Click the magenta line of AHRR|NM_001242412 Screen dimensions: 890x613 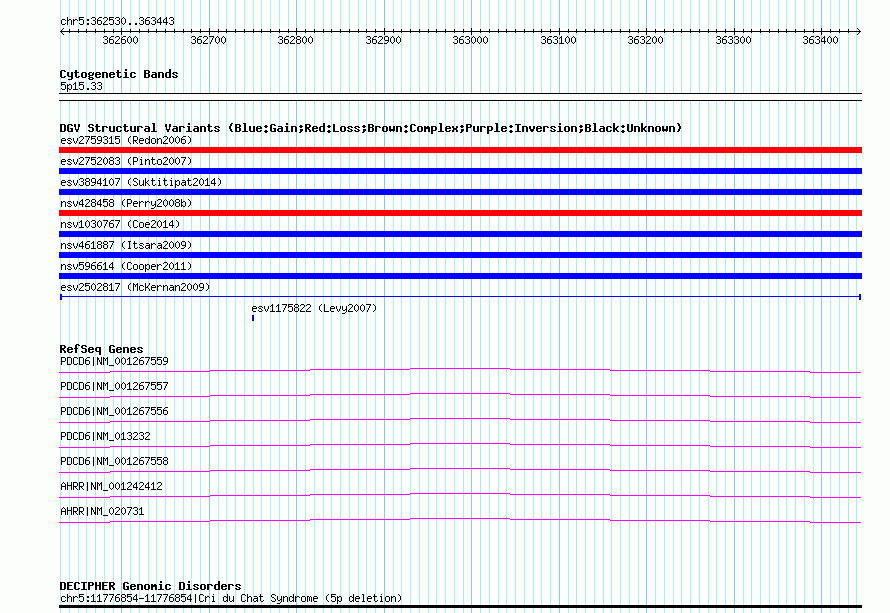(x=460, y=496)
